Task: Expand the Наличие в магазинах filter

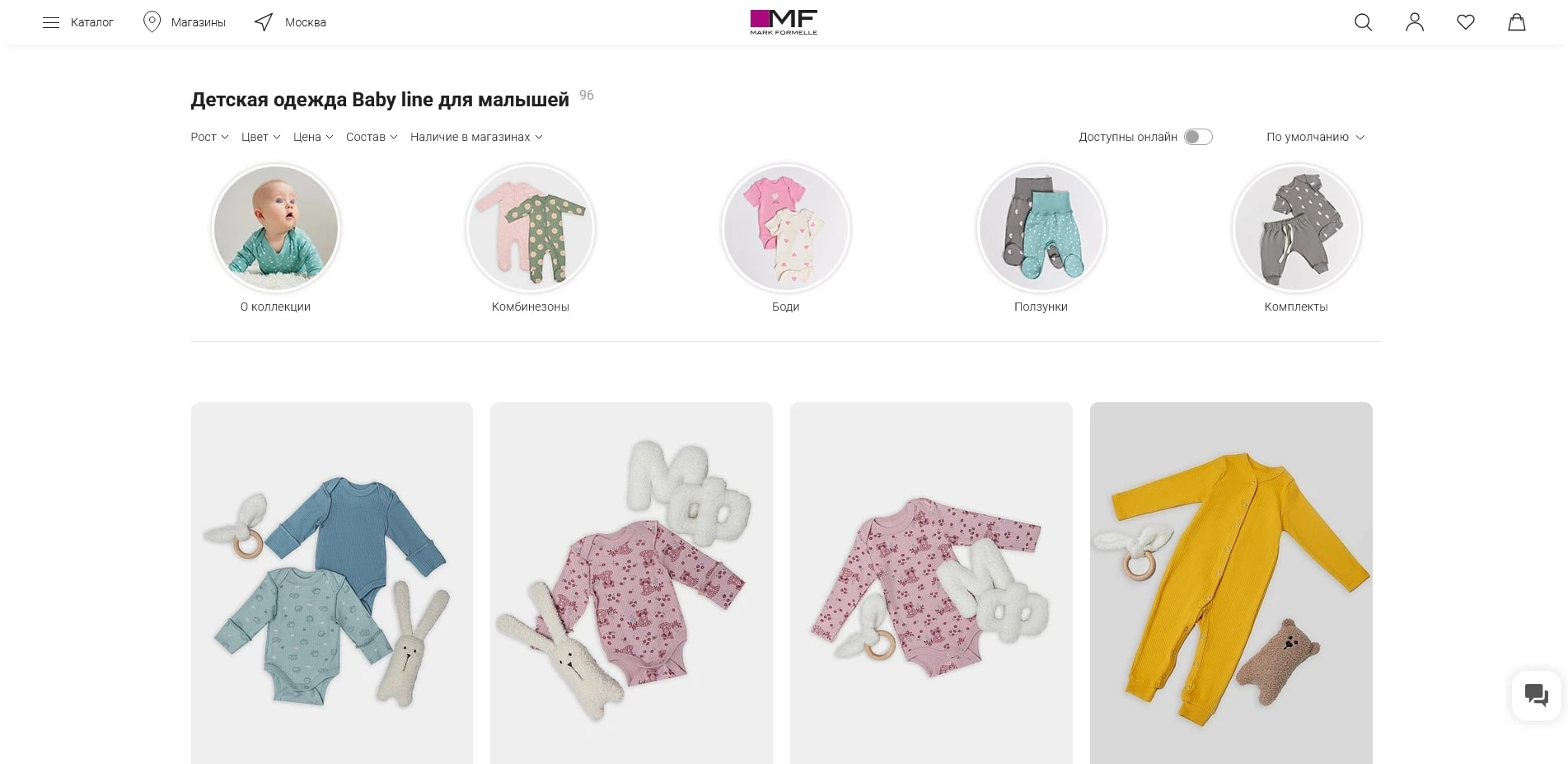Action: tap(476, 137)
